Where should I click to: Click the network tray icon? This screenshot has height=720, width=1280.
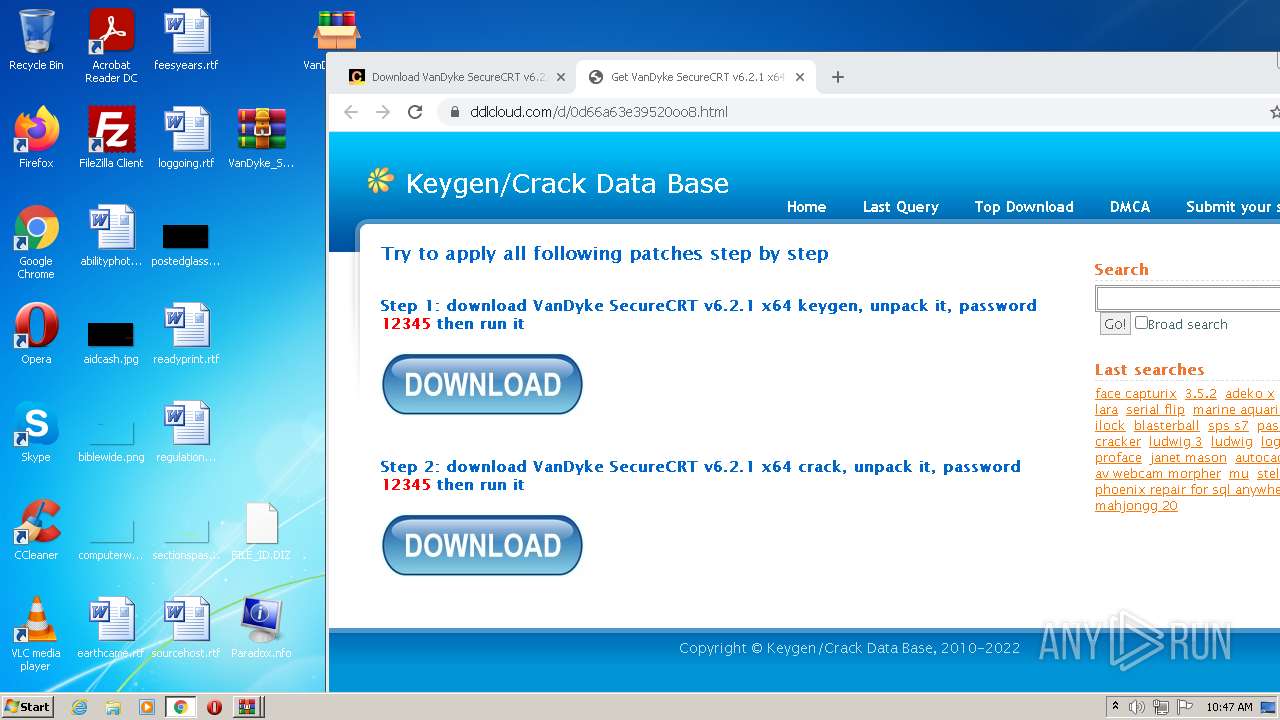(x=1161, y=707)
